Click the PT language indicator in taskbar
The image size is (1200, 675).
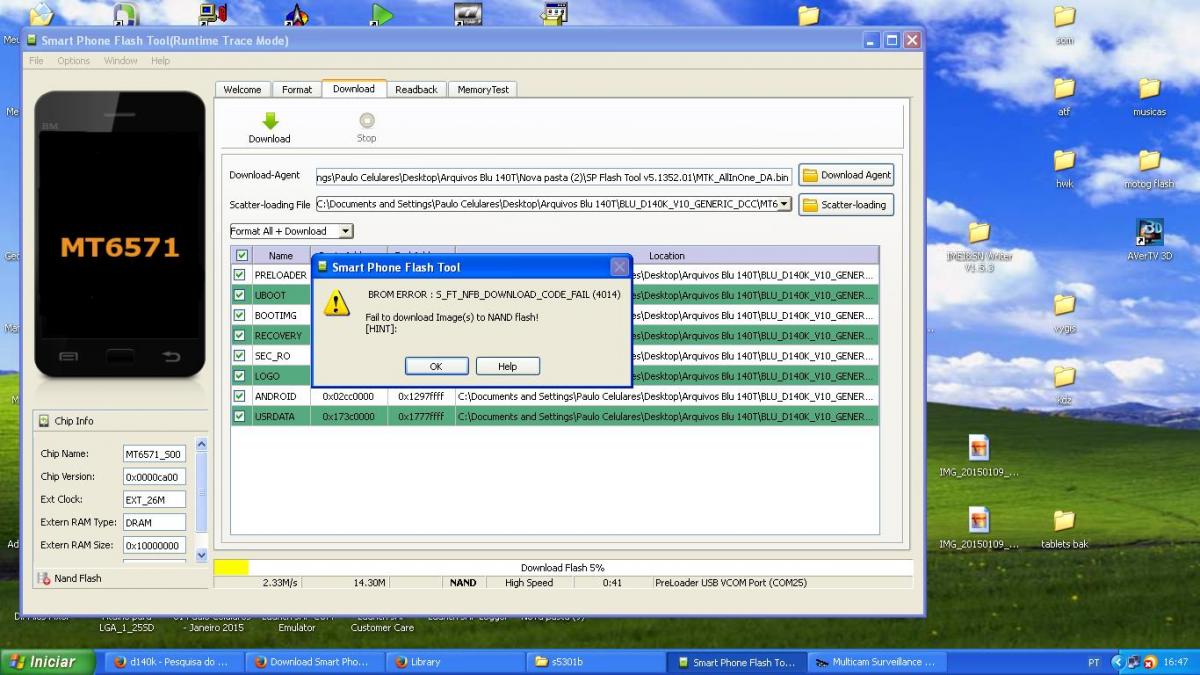point(1093,662)
